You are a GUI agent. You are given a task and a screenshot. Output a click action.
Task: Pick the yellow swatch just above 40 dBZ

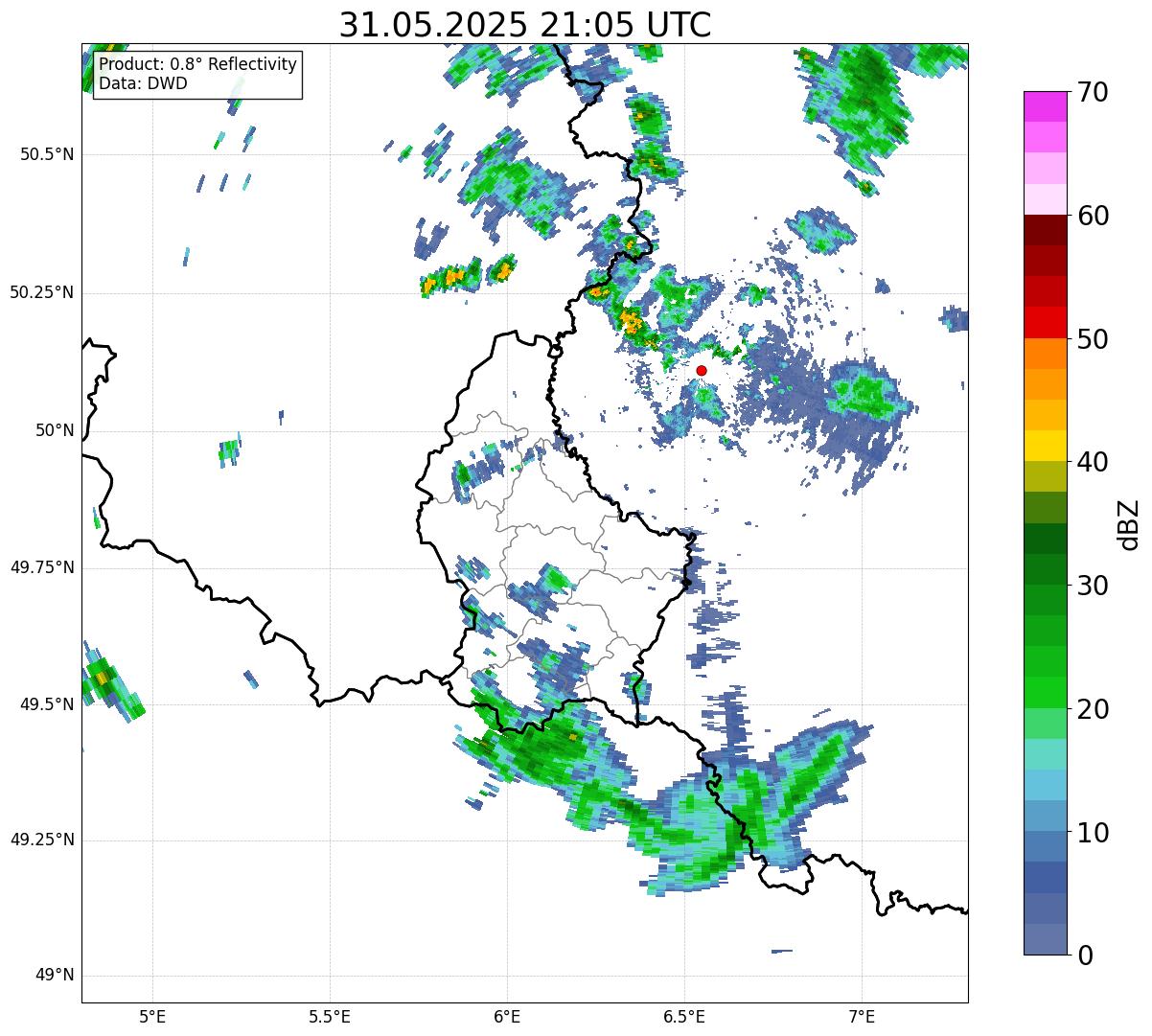tap(1045, 447)
